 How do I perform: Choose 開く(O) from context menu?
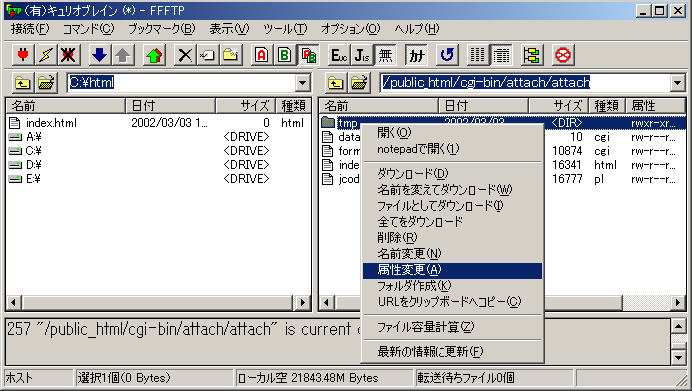coord(452,132)
